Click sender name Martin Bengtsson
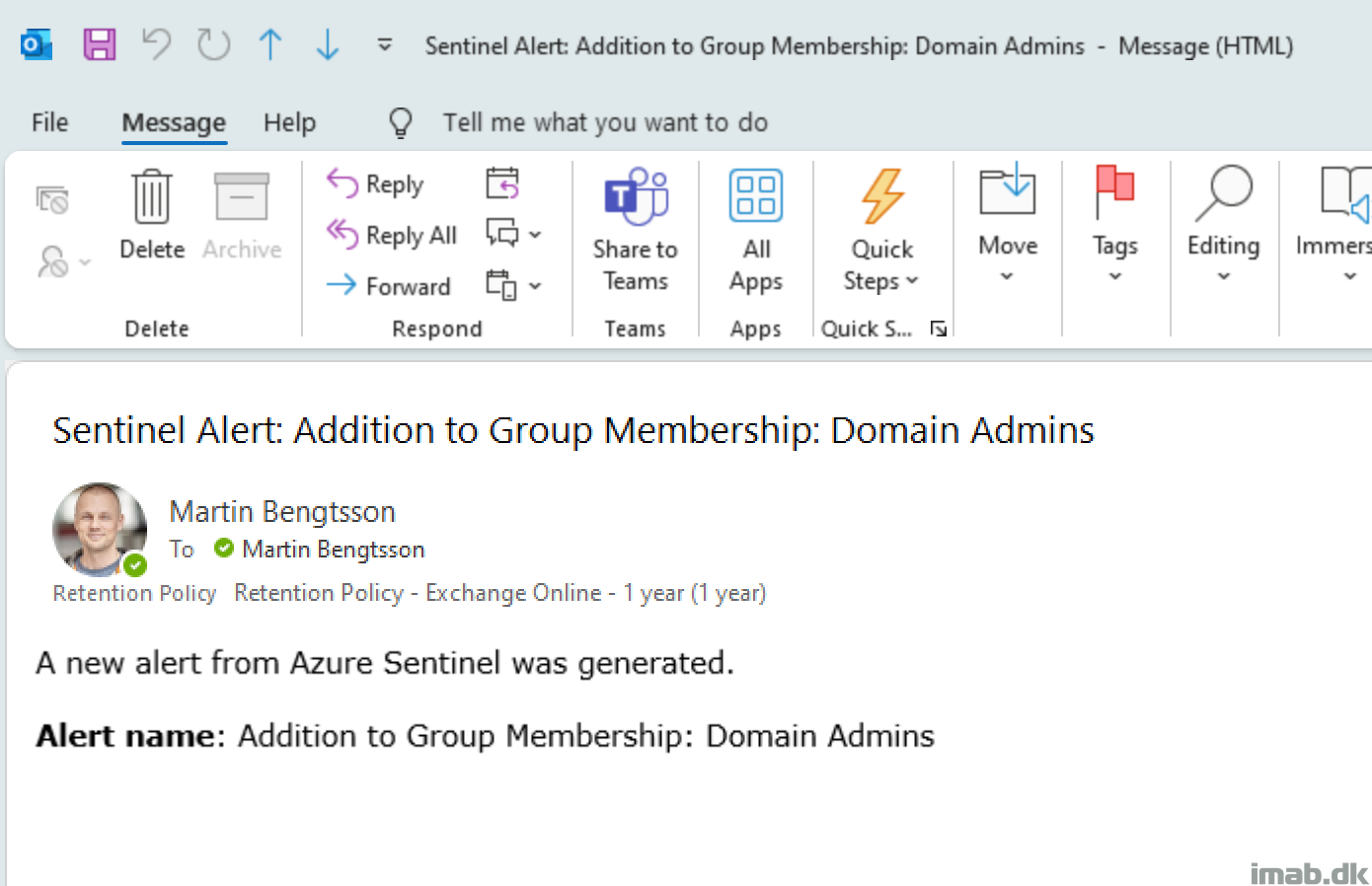Viewport: 1372px width, 886px height. (x=282, y=512)
